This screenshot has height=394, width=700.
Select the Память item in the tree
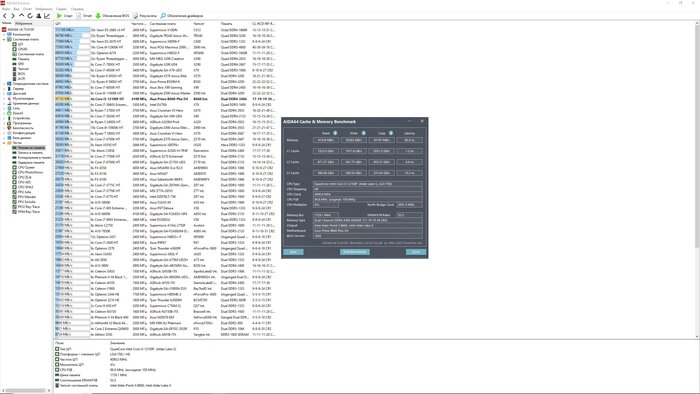click(24, 59)
